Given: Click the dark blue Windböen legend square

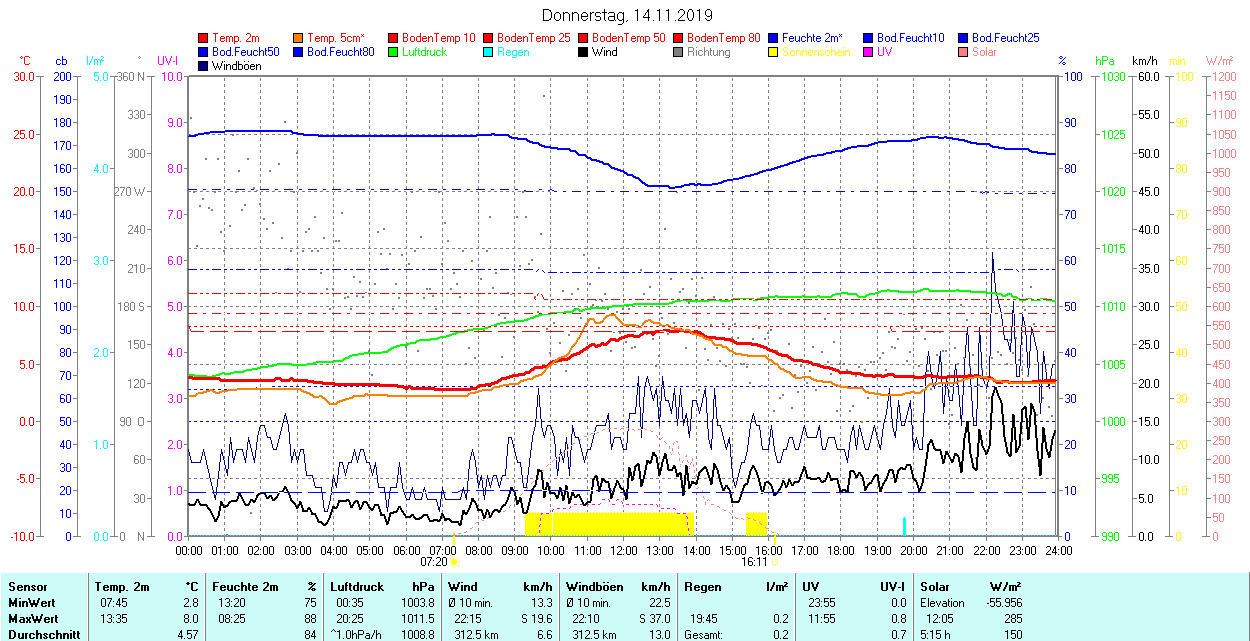Looking at the screenshot, I should click(x=204, y=66).
